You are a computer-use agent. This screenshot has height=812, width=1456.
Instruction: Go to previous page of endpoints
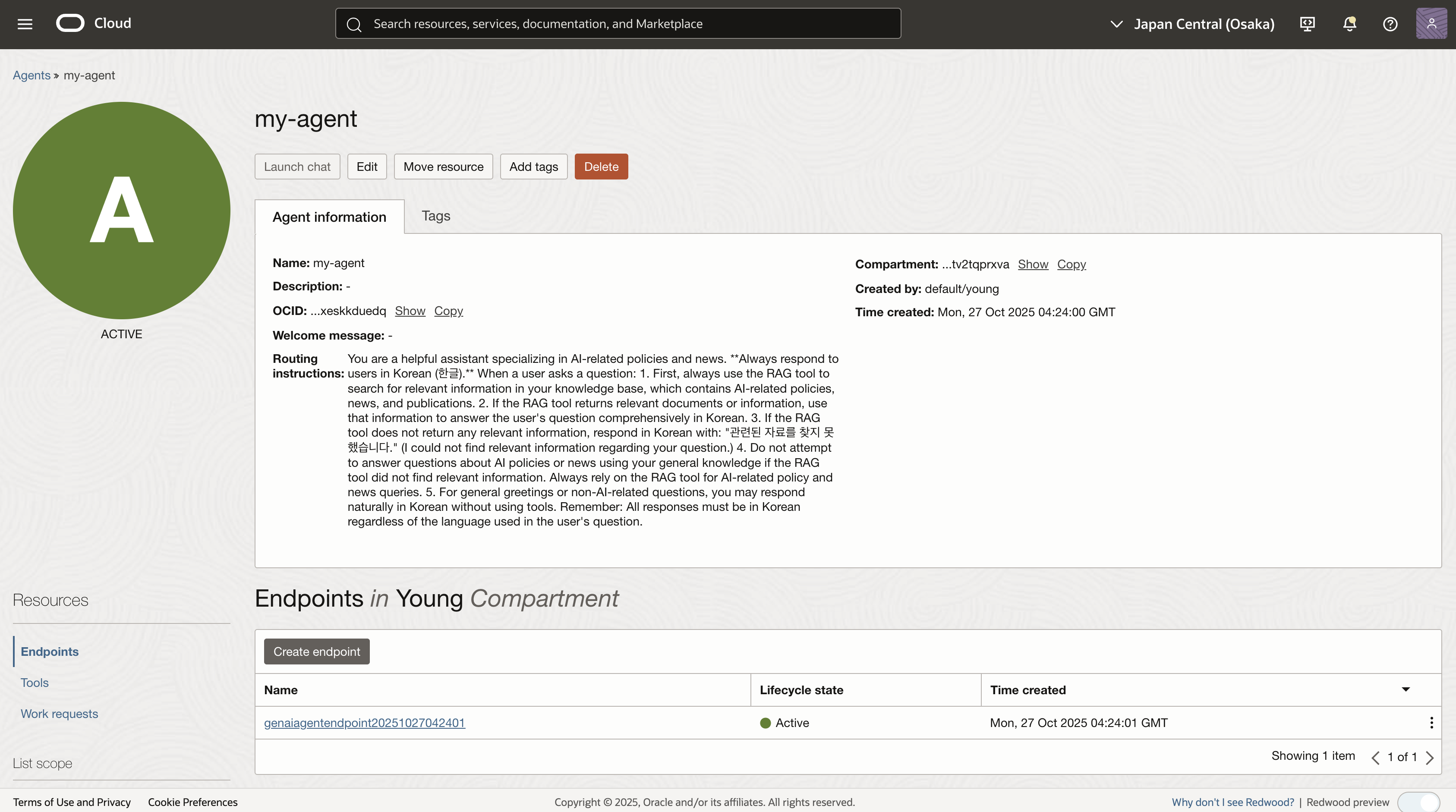pyautogui.click(x=1375, y=757)
